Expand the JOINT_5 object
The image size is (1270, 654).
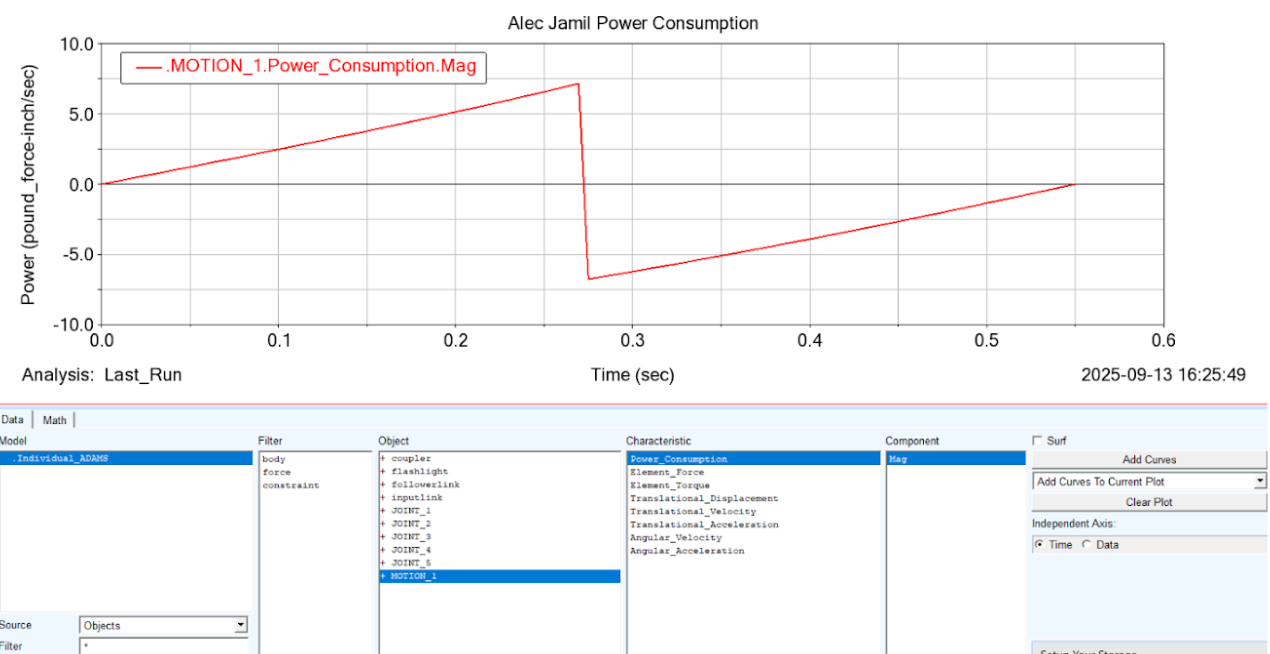[x=383, y=563]
